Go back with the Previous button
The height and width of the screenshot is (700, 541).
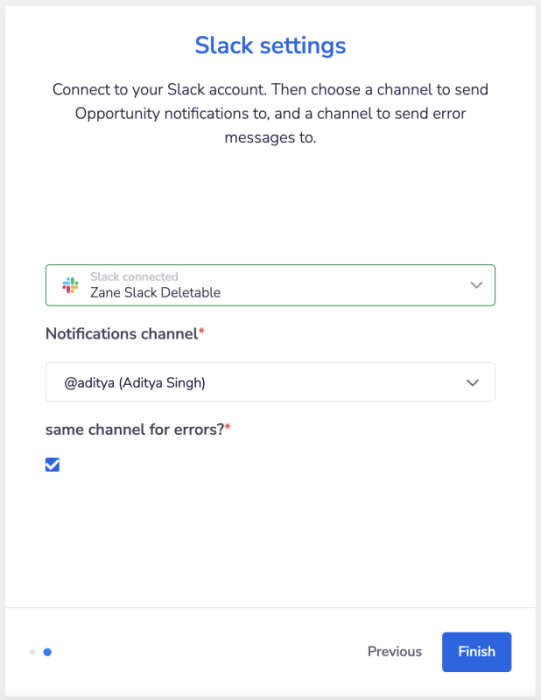coord(395,651)
